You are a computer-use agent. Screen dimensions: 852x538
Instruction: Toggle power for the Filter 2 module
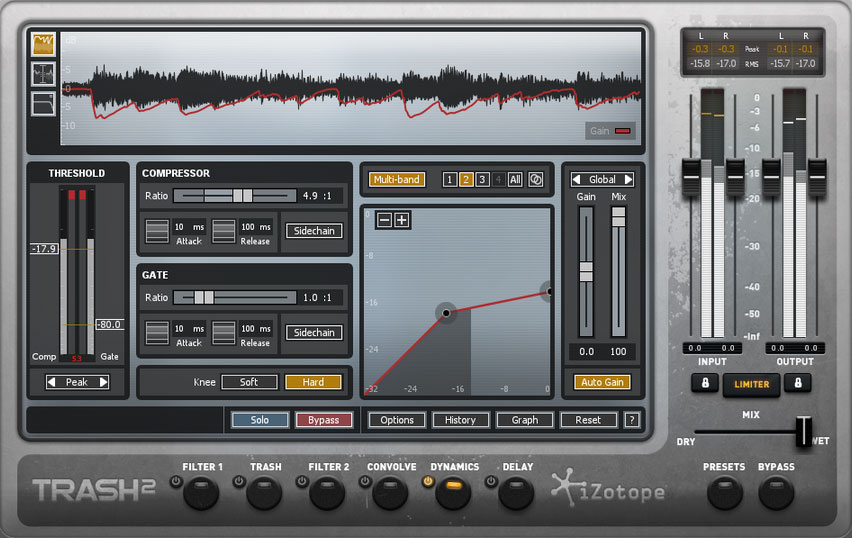click(x=302, y=481)
